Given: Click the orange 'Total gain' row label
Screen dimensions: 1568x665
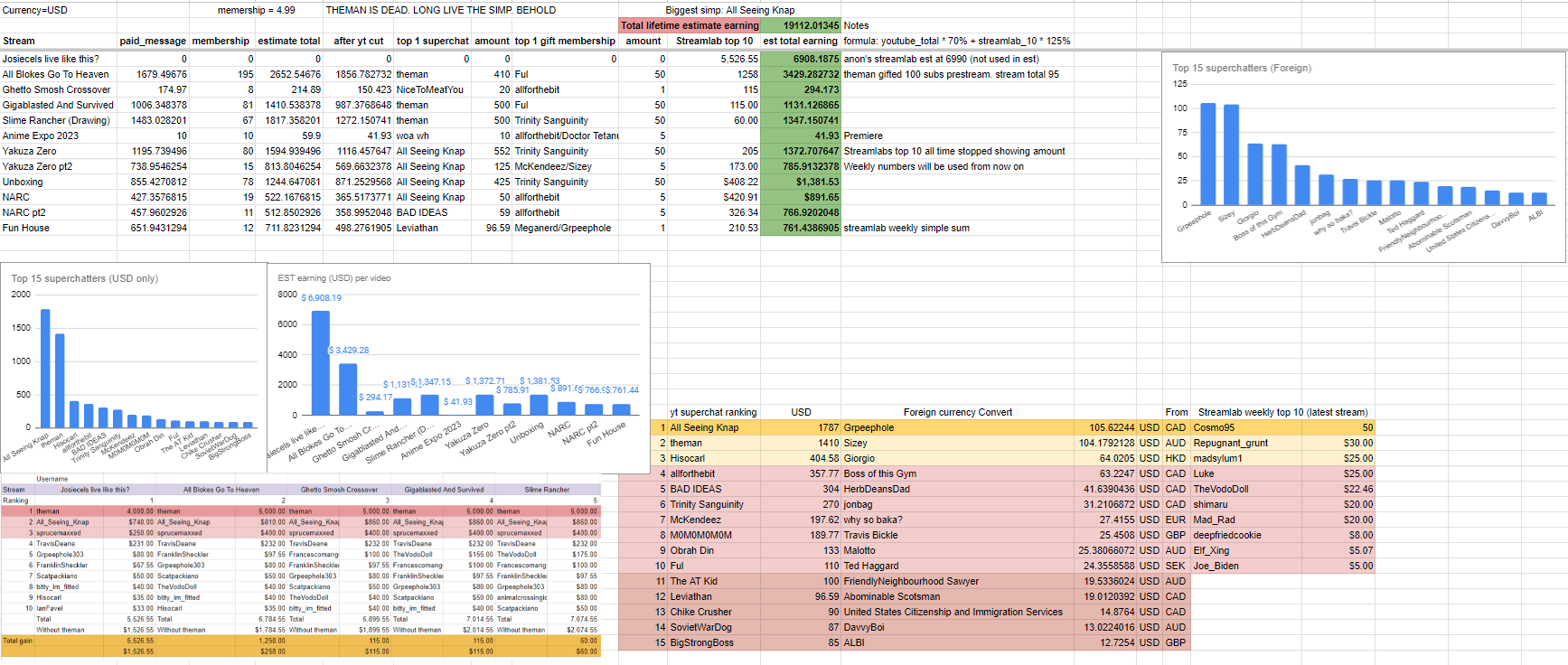Looking at the screenshot, I should click(17, 641).
